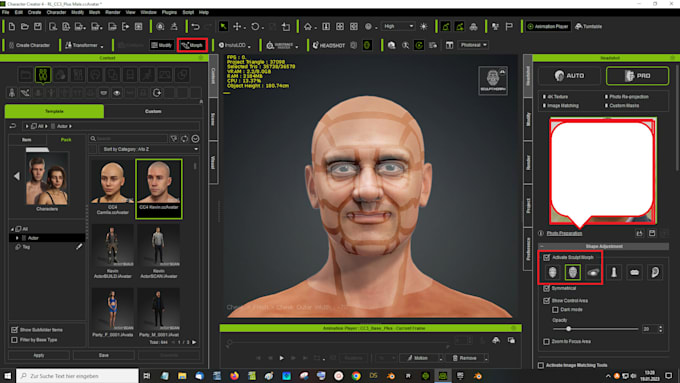Open the File menu

coord(5,12)
